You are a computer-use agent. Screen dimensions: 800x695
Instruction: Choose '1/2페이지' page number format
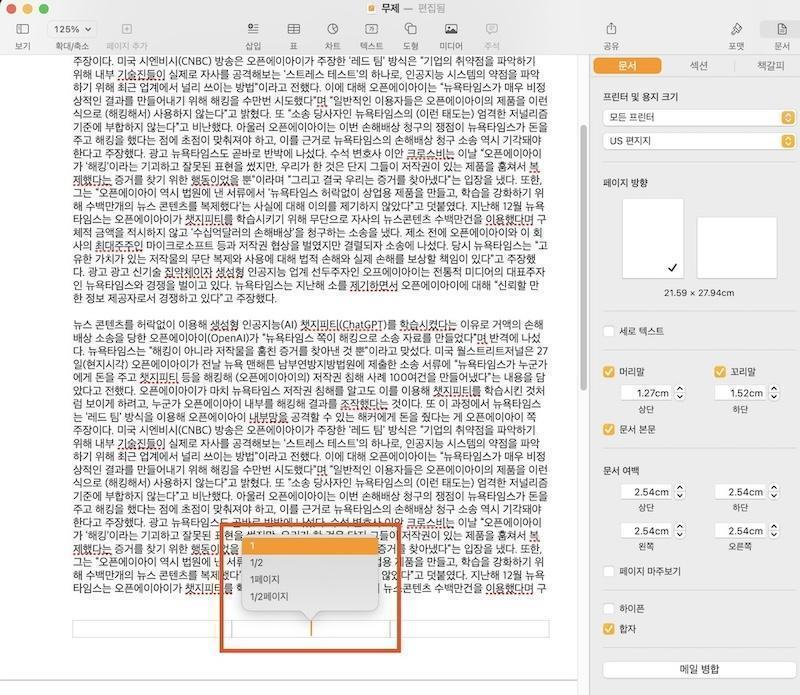[310, 596]
